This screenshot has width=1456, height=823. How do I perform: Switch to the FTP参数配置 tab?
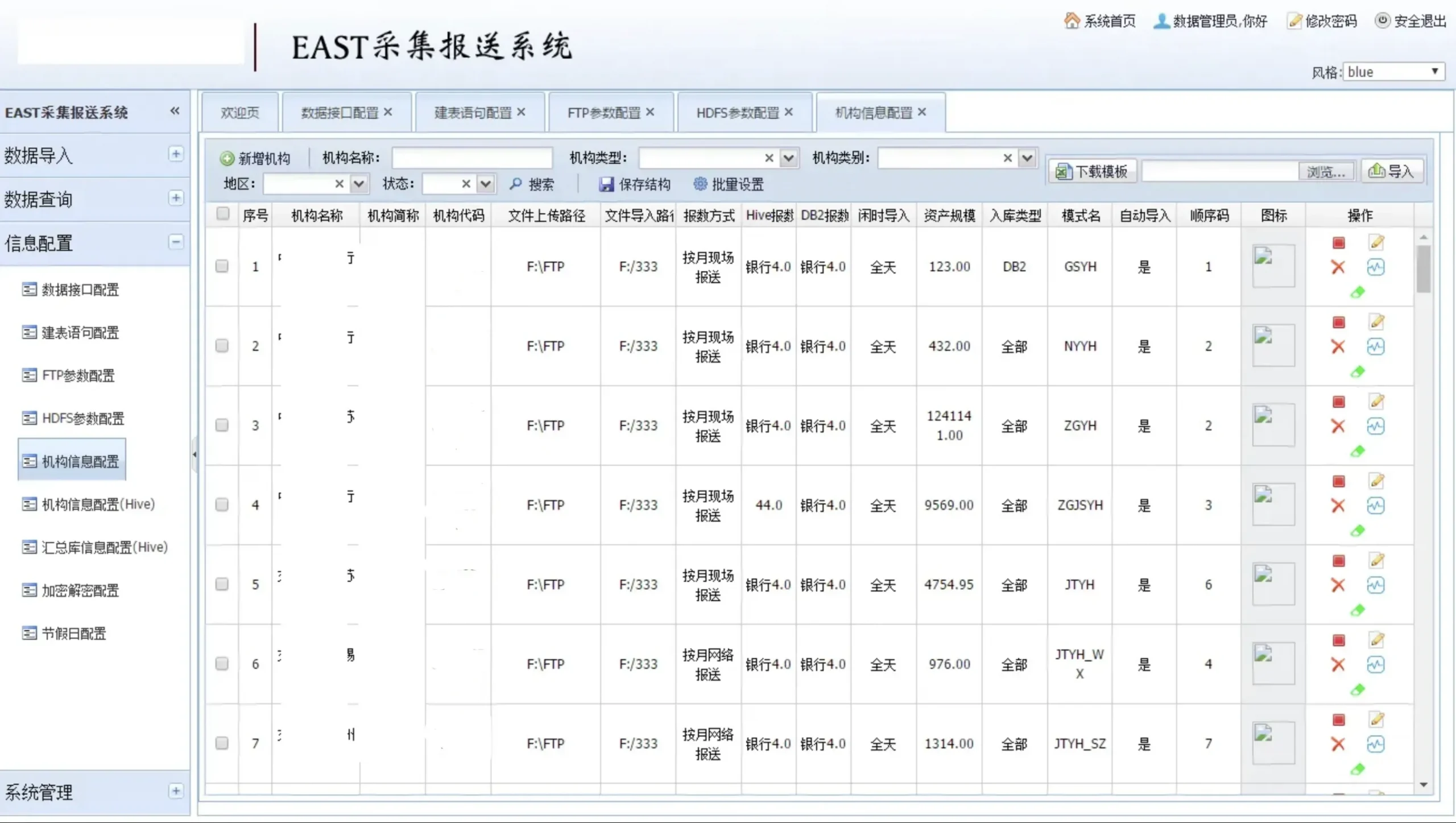(x=603, y=113)
